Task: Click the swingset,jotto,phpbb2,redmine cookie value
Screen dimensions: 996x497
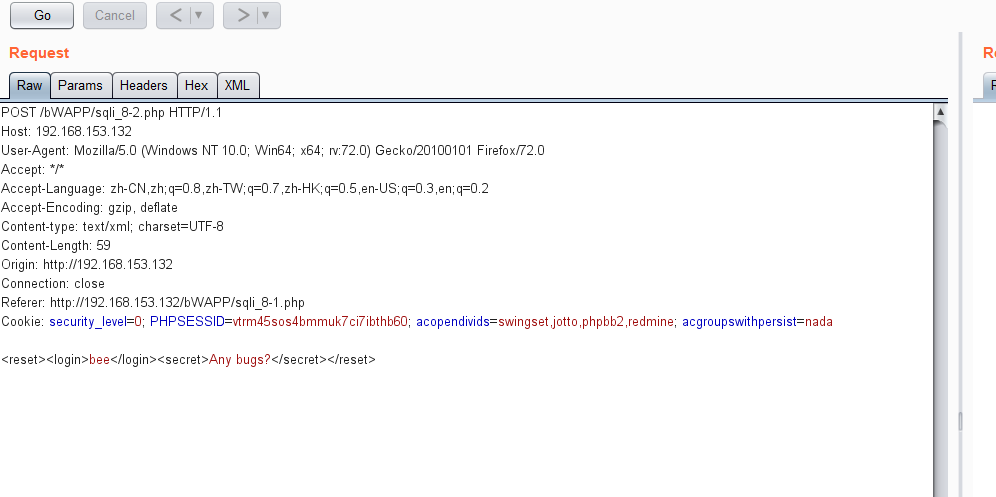Action: pos(586,322)
